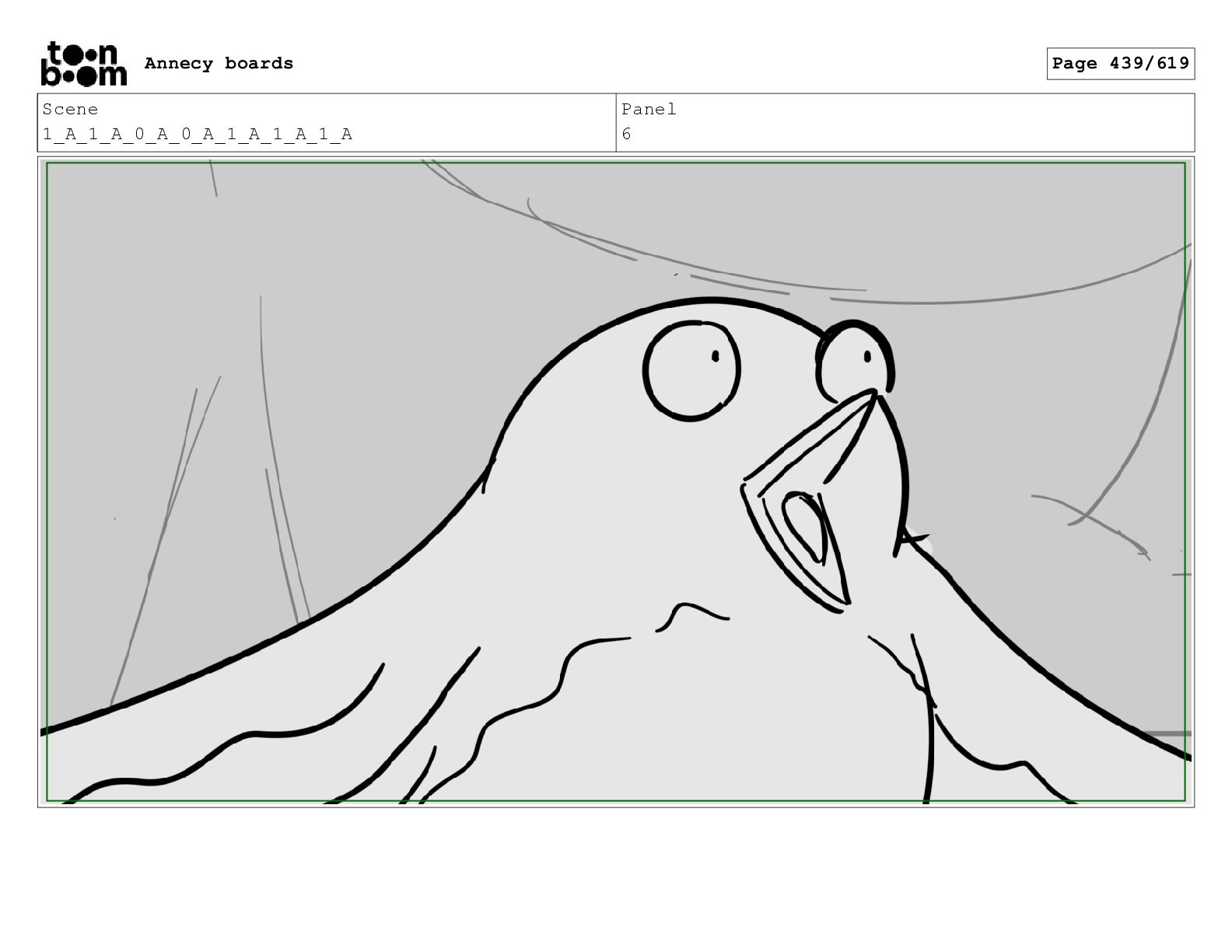1232x952 pixels.
Task: Click the Panel header label
Action: coord(649,110)
